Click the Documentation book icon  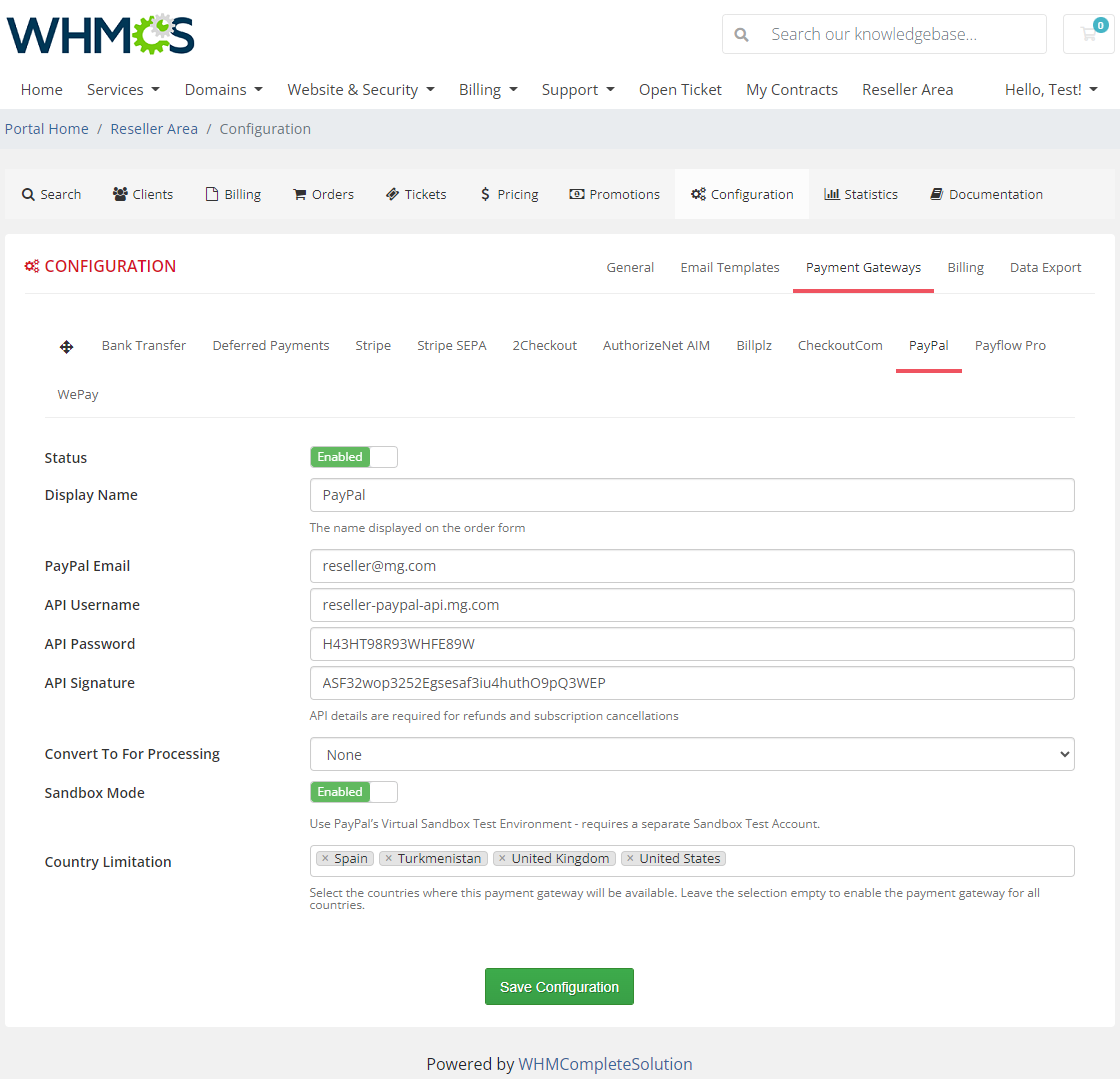(936, 194)
